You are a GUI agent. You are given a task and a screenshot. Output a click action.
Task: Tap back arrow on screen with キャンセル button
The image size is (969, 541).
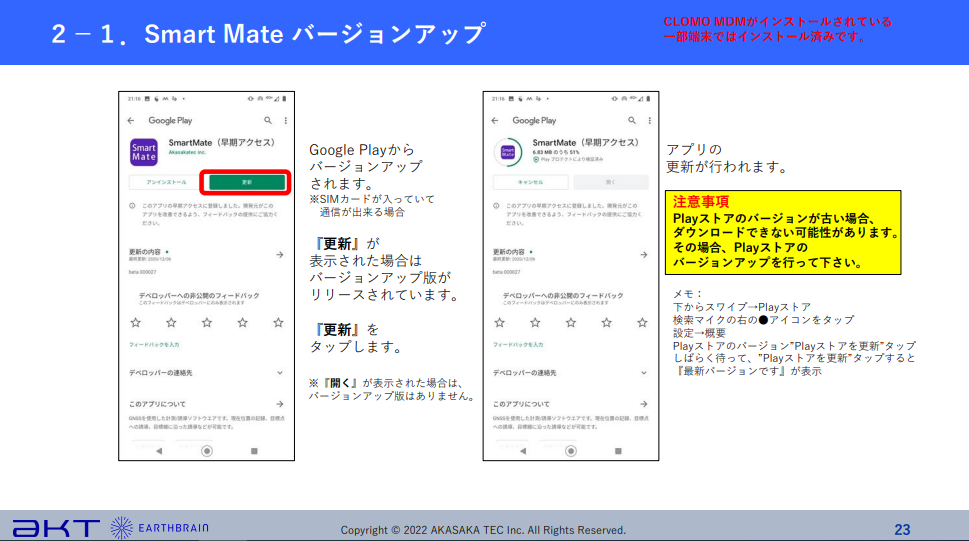(x=495, y=121)
